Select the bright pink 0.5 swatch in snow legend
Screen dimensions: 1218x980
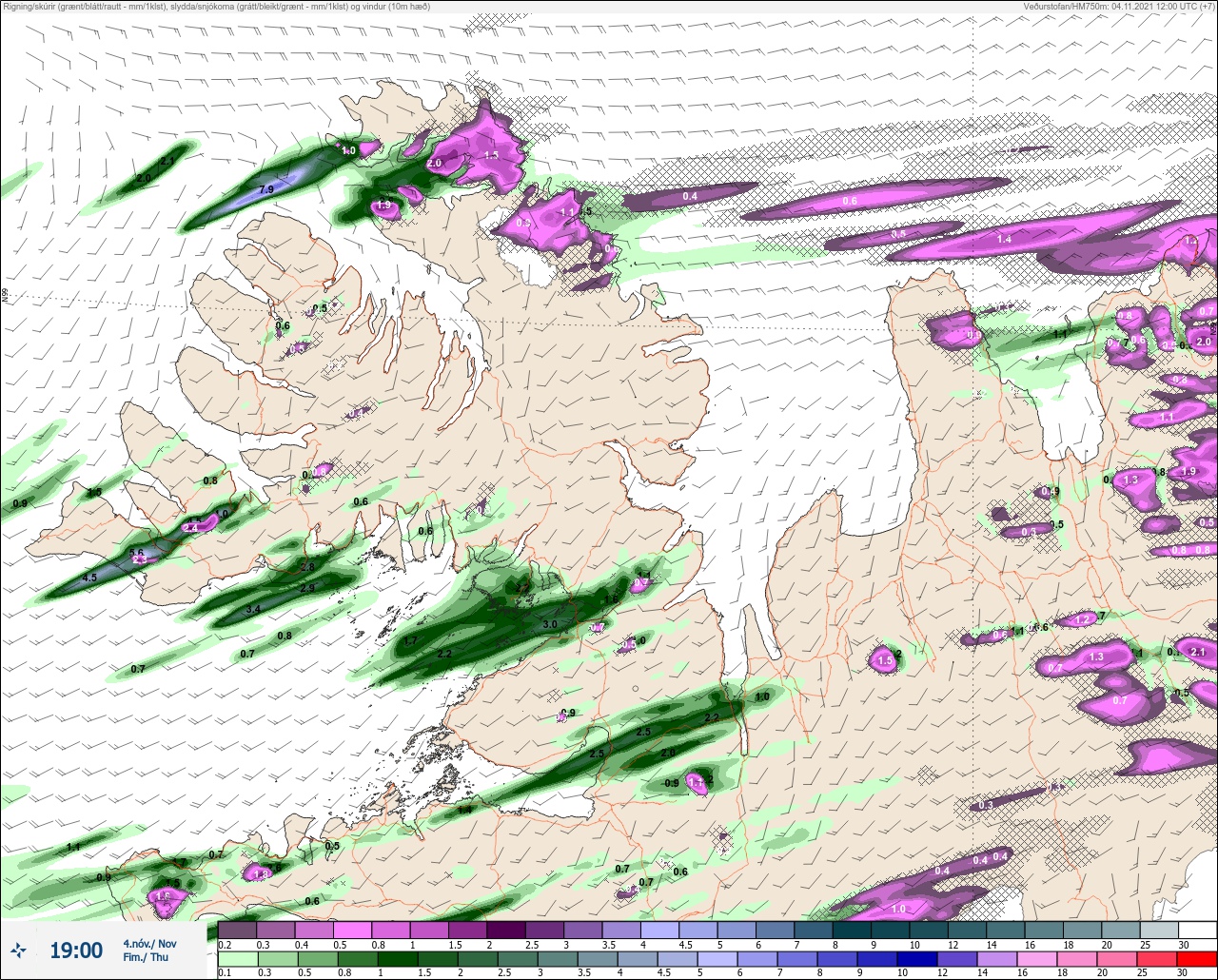click(x=352, y=930)
